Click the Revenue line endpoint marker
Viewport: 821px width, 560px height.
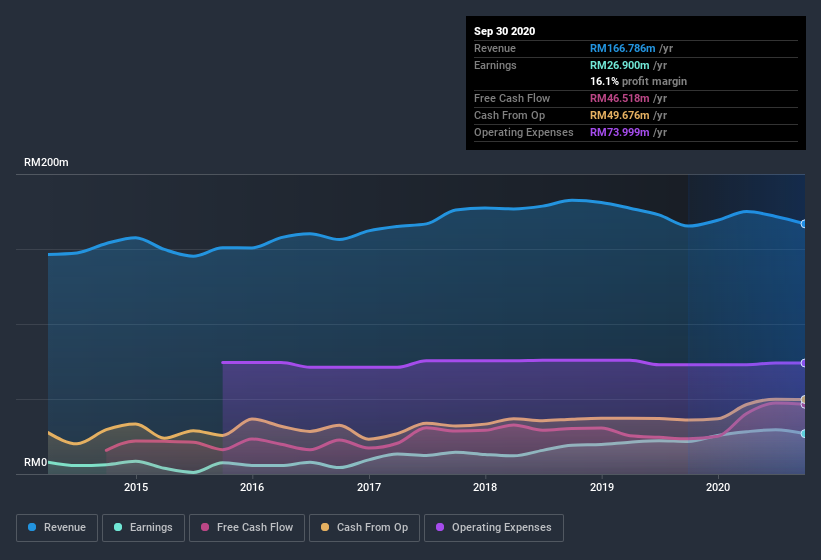[x=804, y=224]
